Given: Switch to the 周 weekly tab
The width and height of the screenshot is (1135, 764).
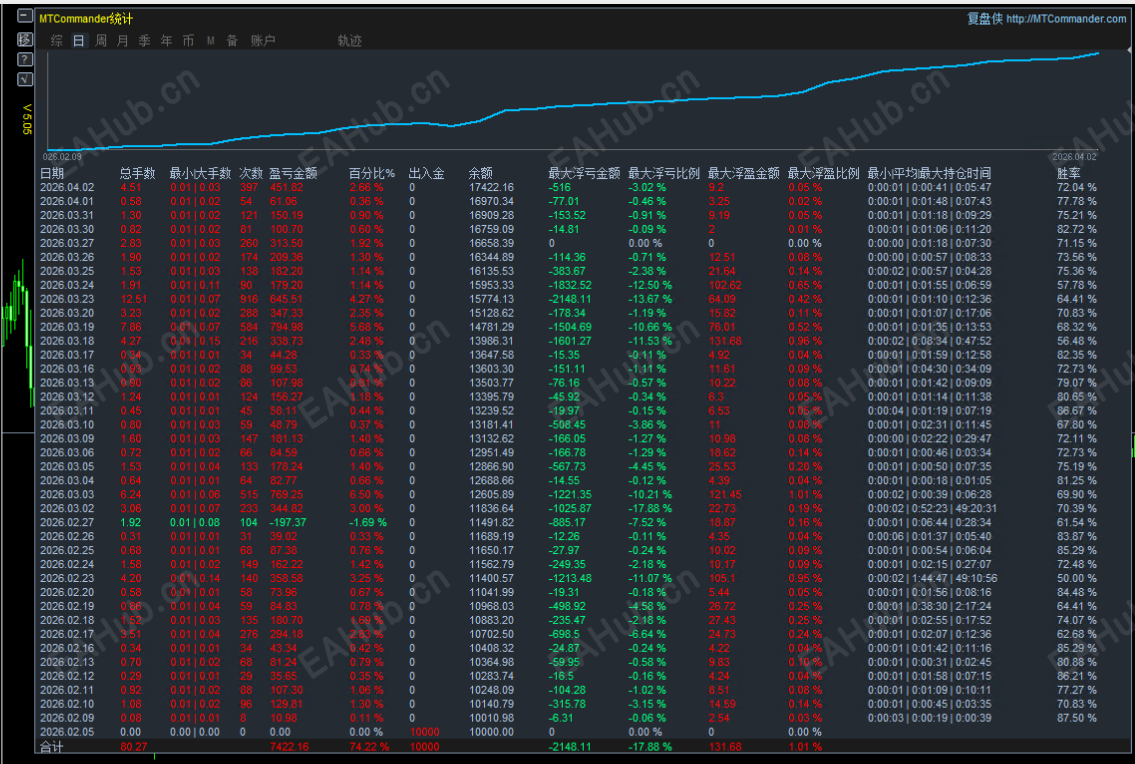Looking at the screenshot, I should click(x=101, y=41).
